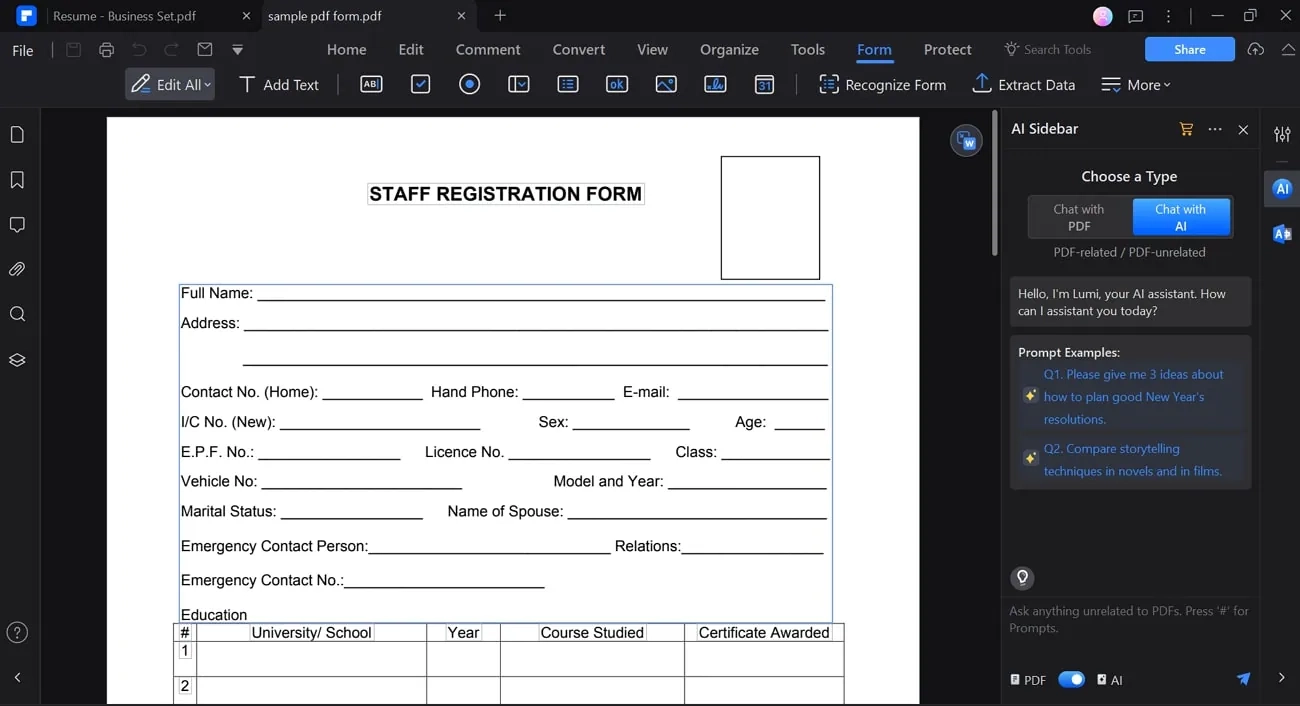
Task: Toggle the PDF / AI switch
Action: [1071, 680]
